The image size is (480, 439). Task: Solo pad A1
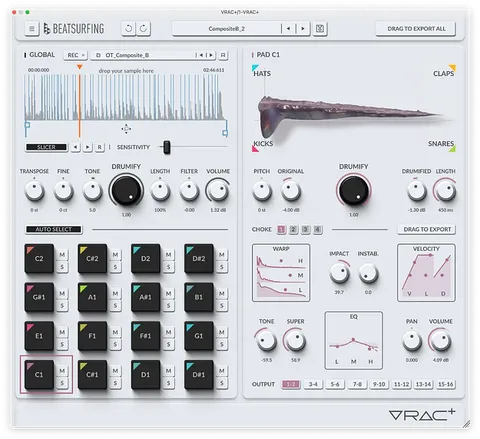click(x=115, y=306)
